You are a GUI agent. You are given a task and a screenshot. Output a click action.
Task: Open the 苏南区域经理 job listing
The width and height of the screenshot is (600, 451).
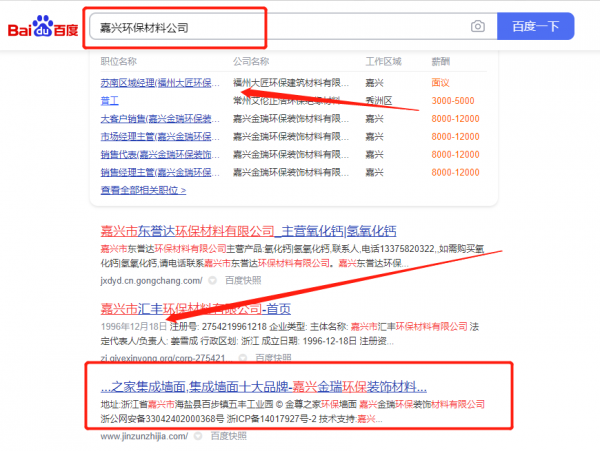160,83
